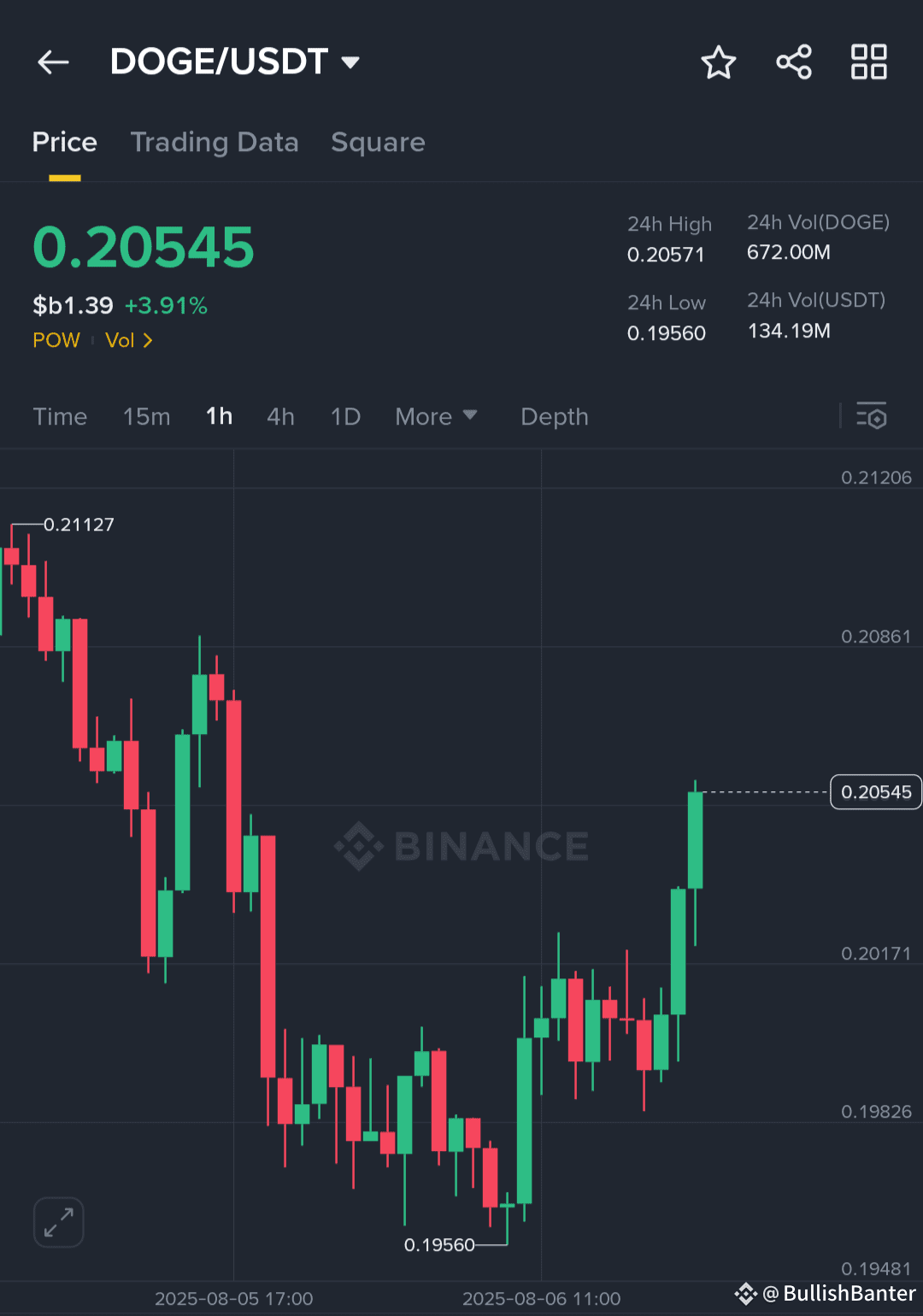
Task: Switch to the Trading Data tab
Action: [x=215, y=142]
